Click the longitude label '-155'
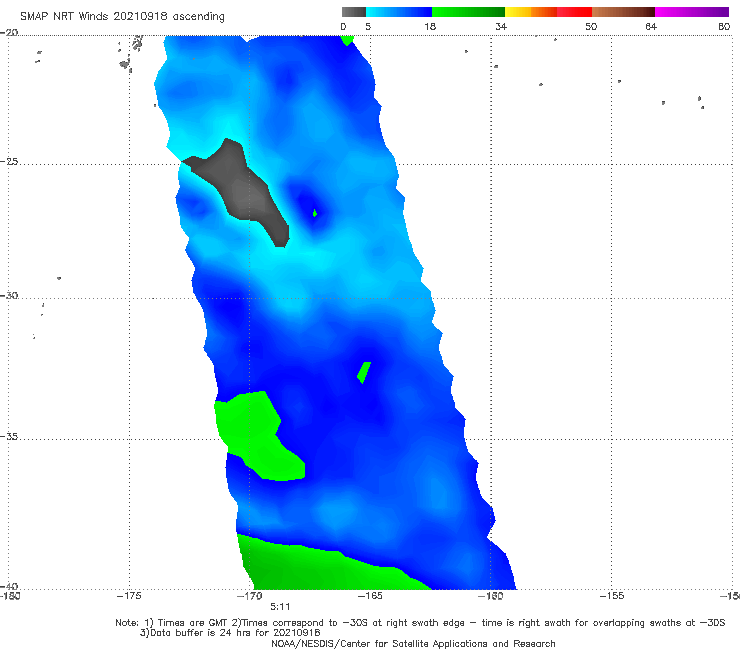 (612, 596)
